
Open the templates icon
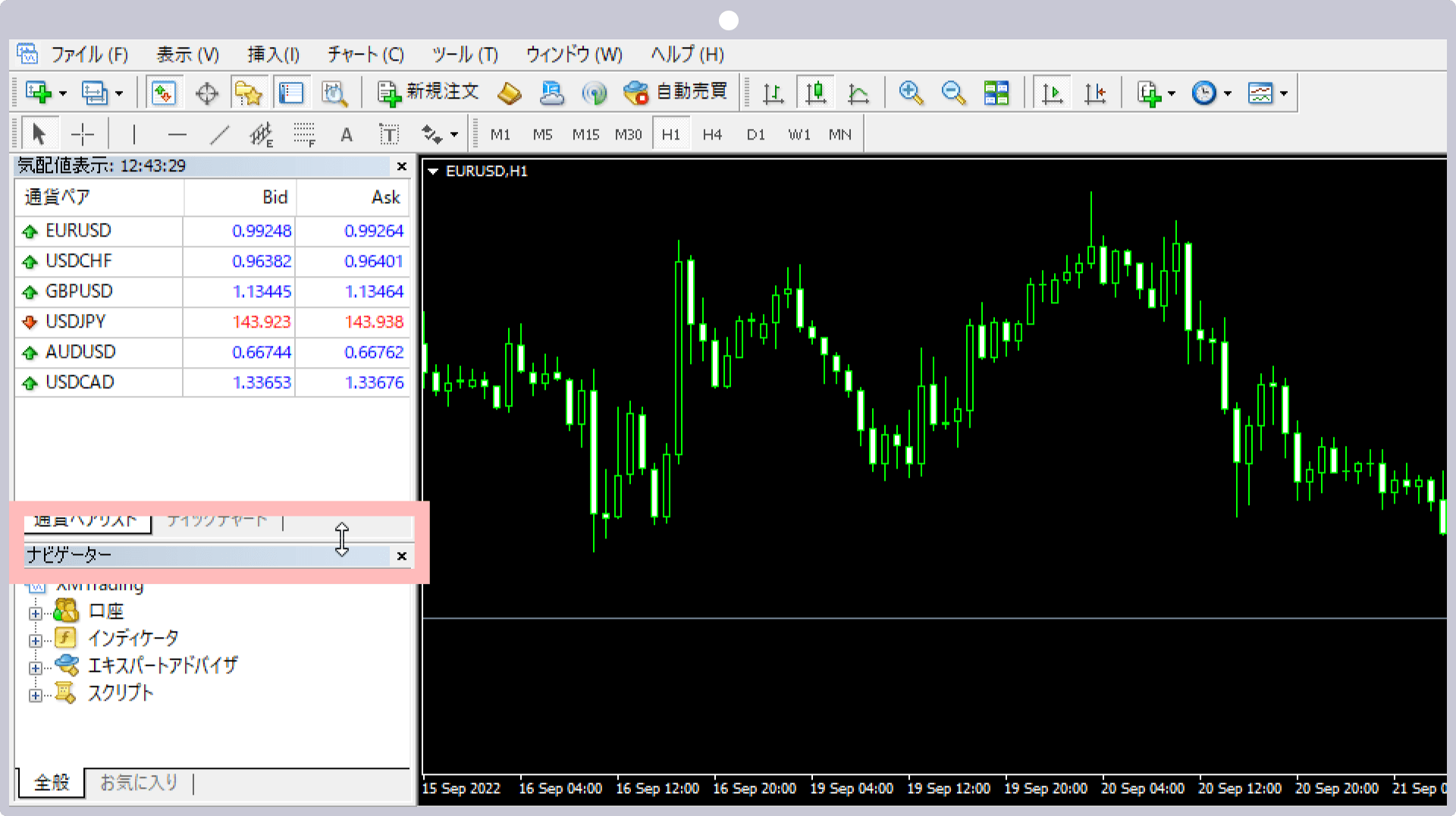click(x=1260, y=93)
